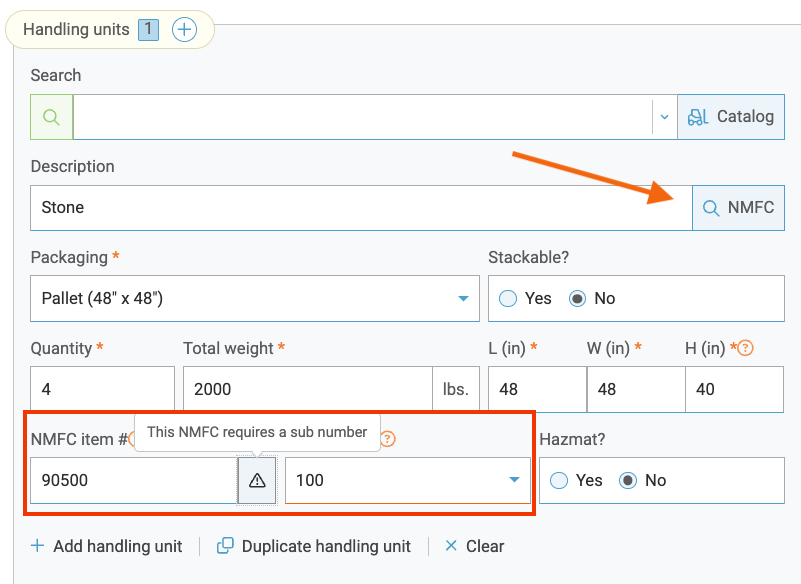Click the help icon beside H (in) label

[745, 348]
